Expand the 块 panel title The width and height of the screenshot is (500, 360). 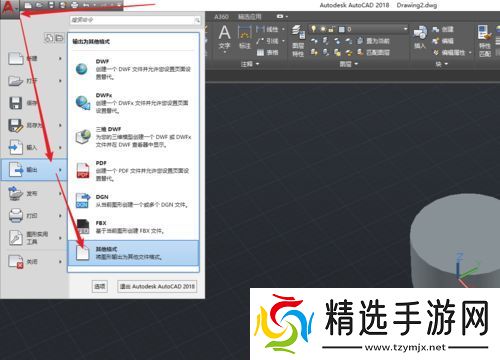442,64
